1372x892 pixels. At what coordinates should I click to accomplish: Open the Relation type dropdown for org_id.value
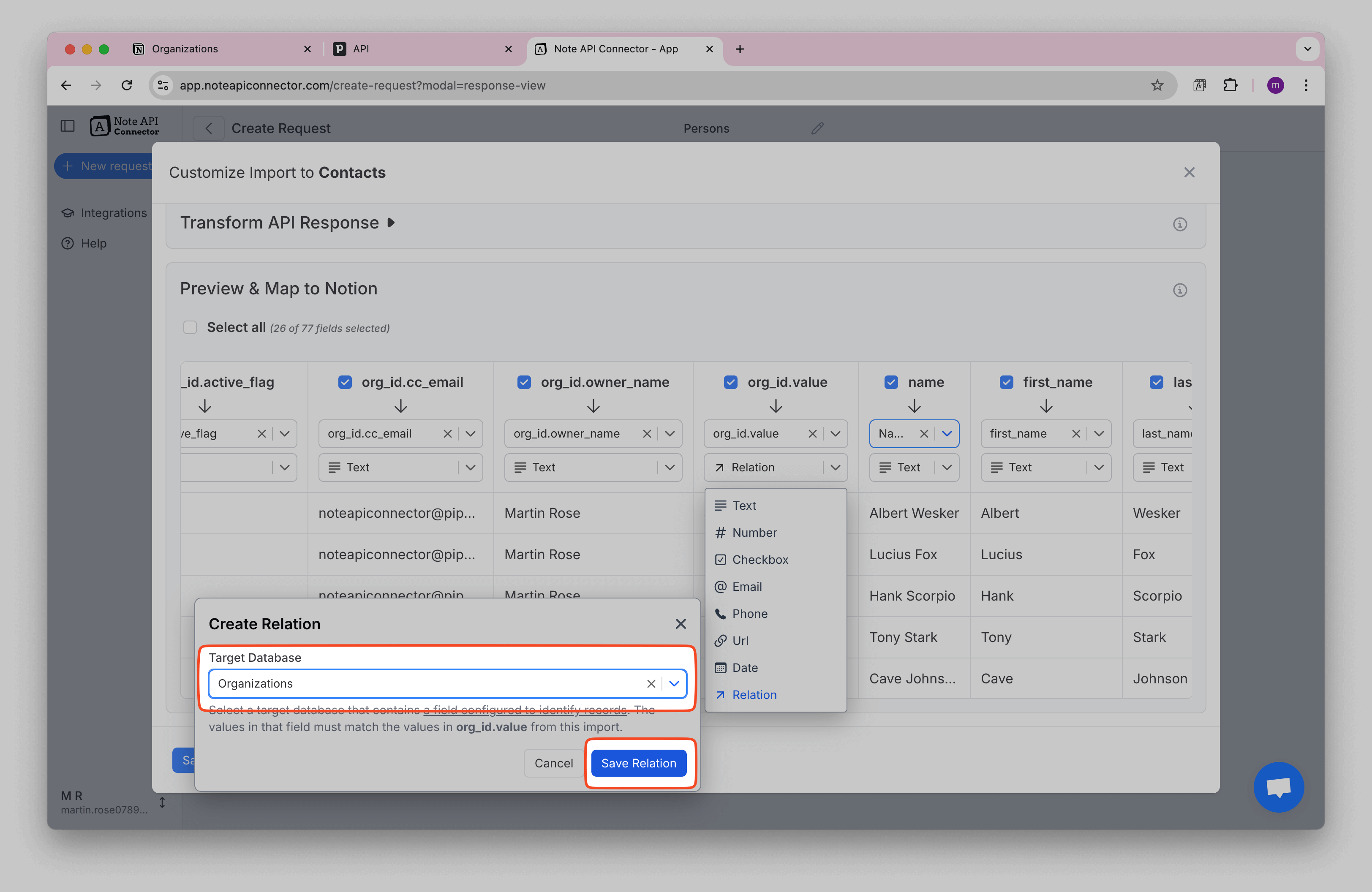tap(835, 467)
